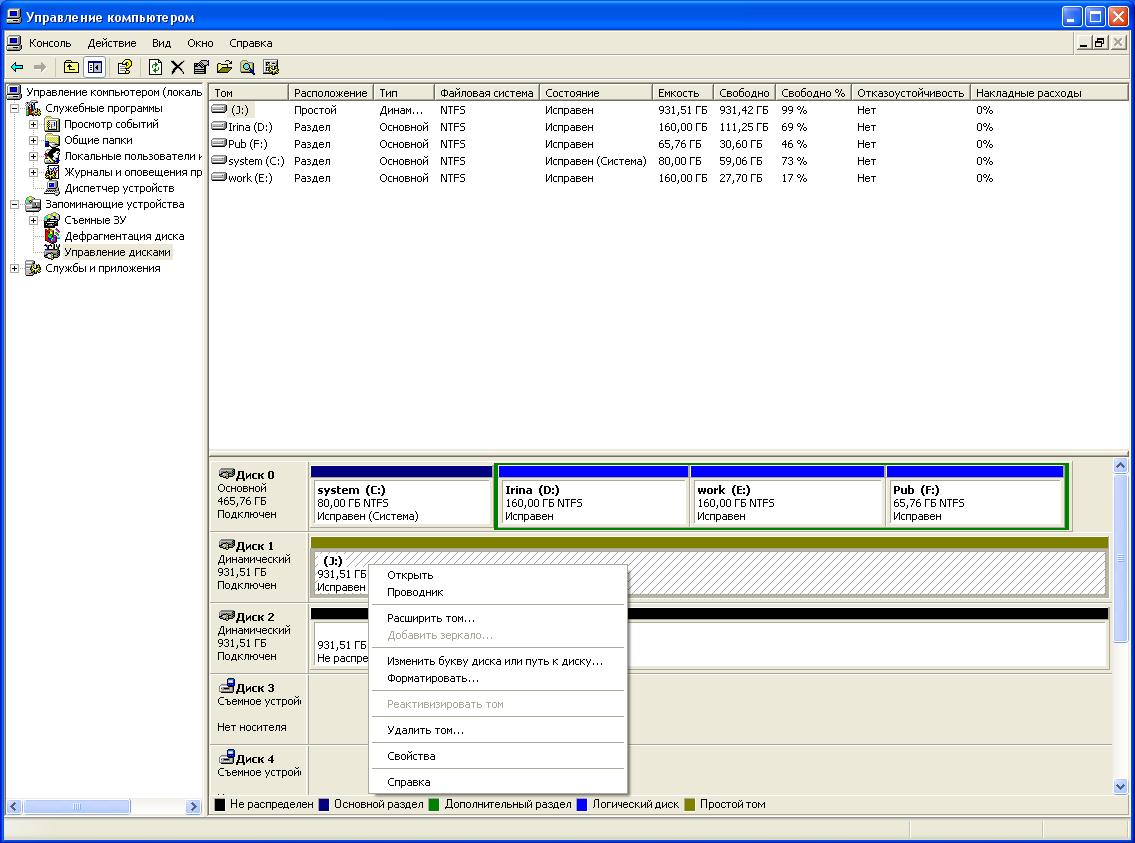Click the Back arrow toolbar icon

coord(17,67)
